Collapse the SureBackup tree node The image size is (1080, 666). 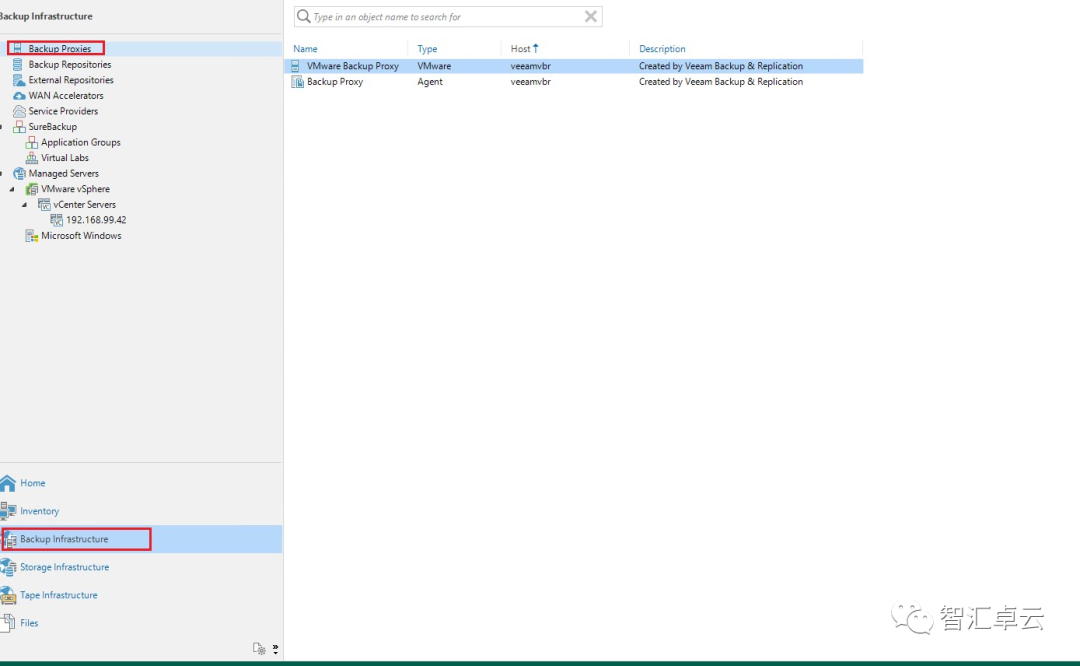1,127
